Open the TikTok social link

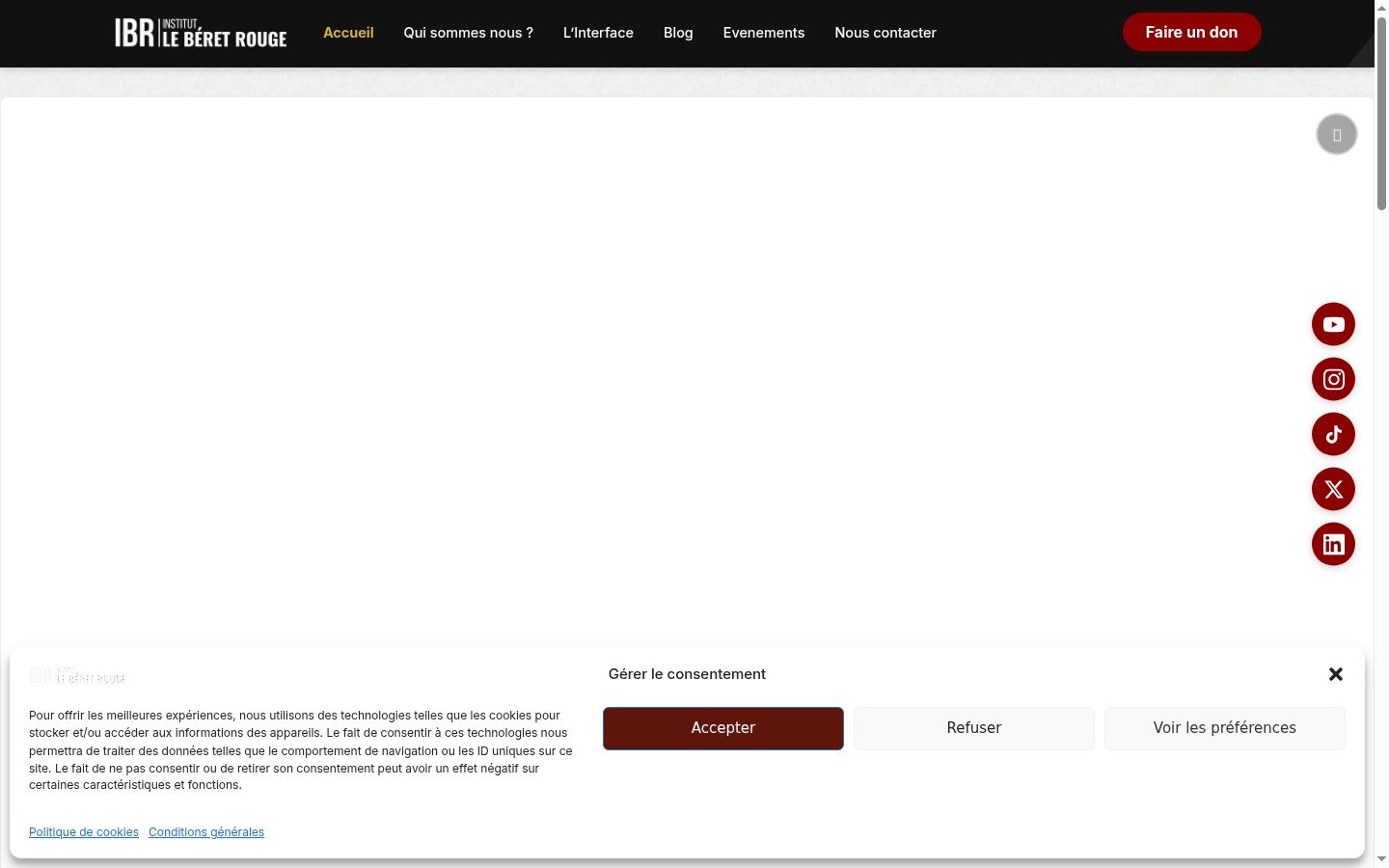point(1333,434)
